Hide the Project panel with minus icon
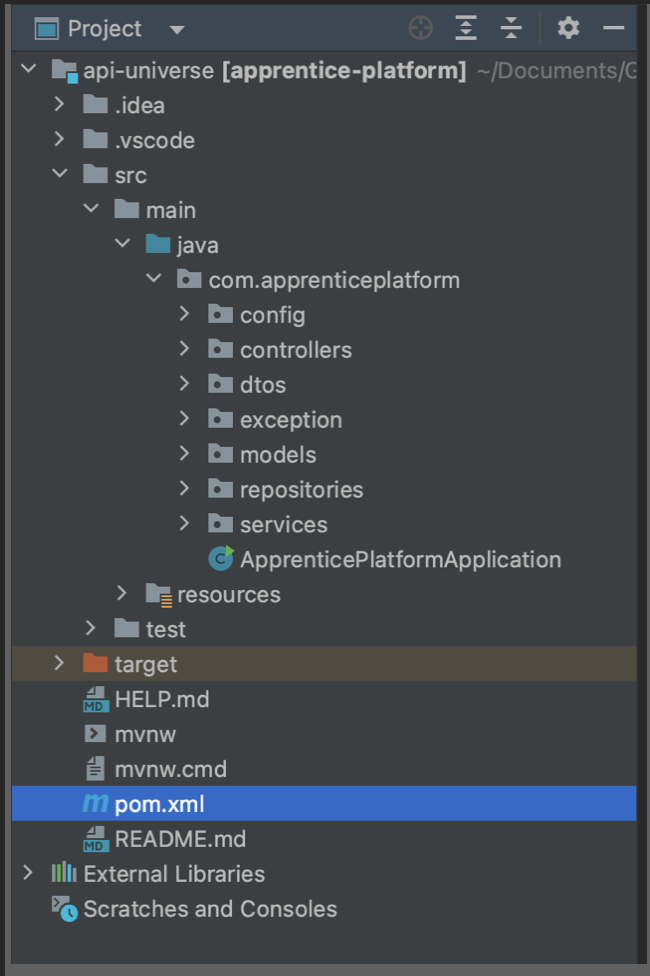Screen dimensions: 650x976 [614, 28]
